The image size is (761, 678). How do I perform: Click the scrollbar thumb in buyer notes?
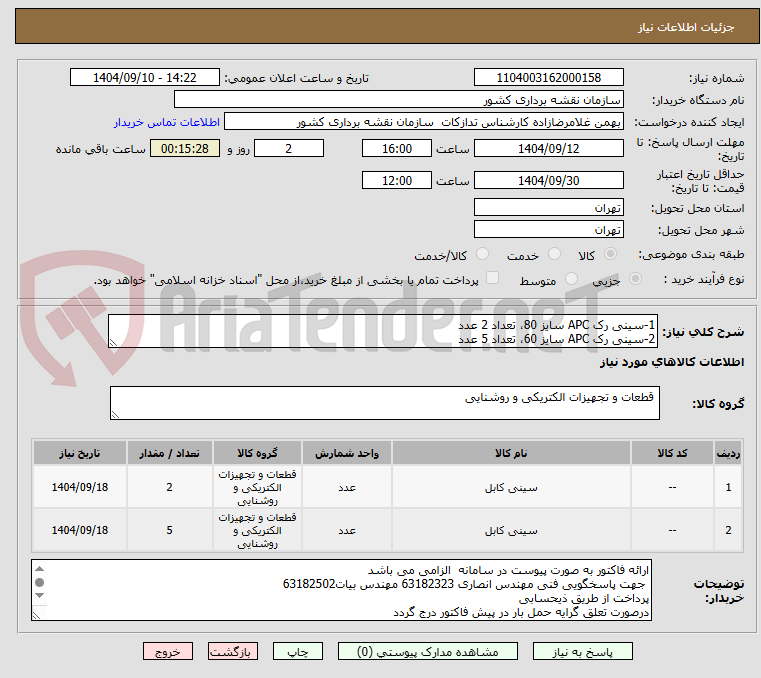click(40, 582)
